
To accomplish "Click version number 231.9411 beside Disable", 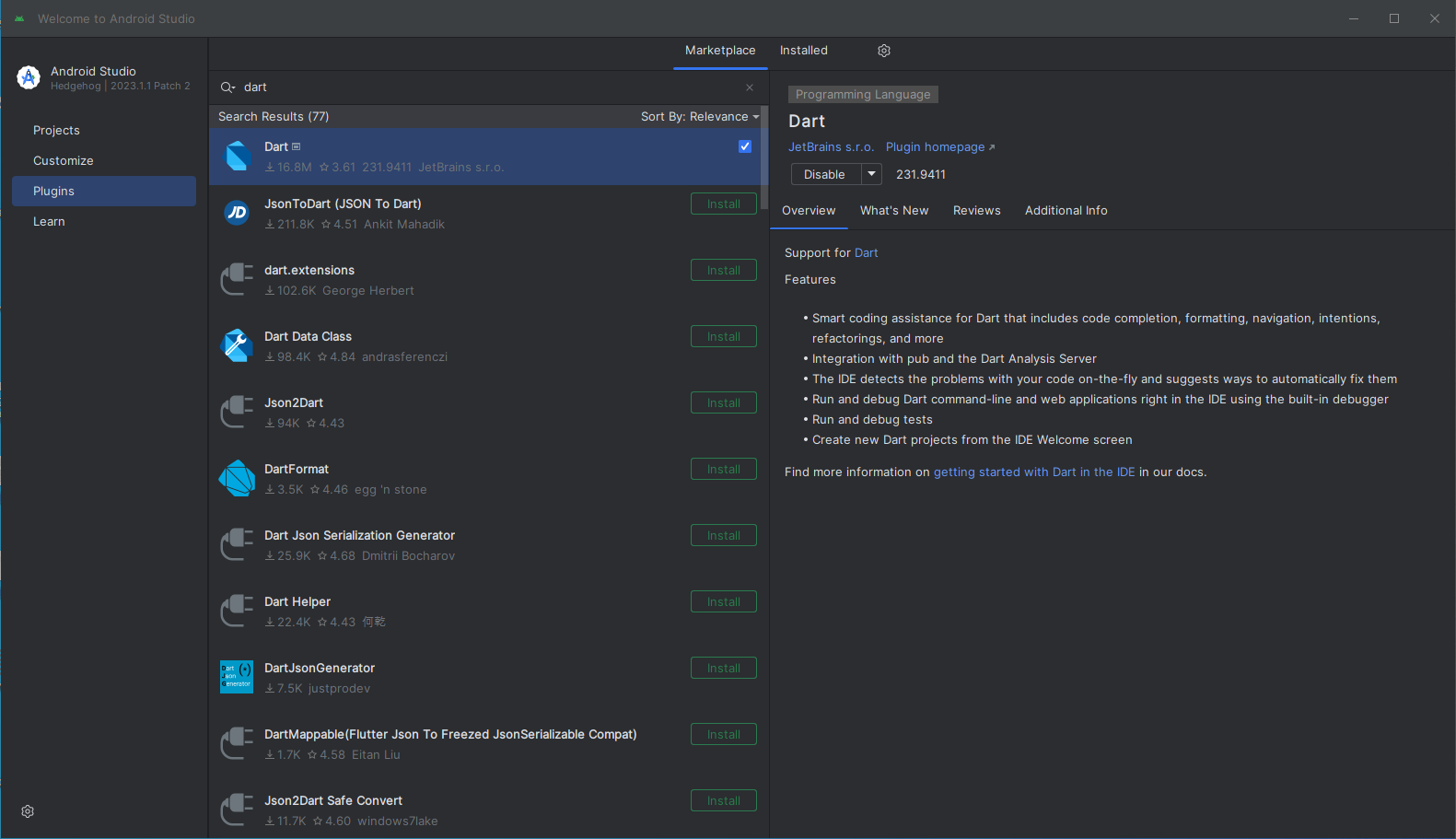I will pyautogui.click(x=921, y=175).
